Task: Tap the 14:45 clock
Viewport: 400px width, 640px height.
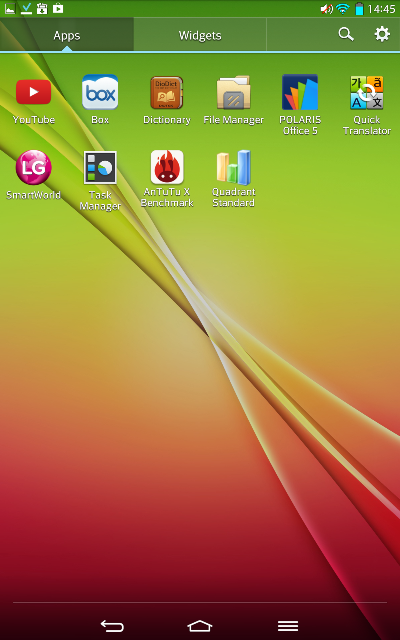Action: (381, 9)
